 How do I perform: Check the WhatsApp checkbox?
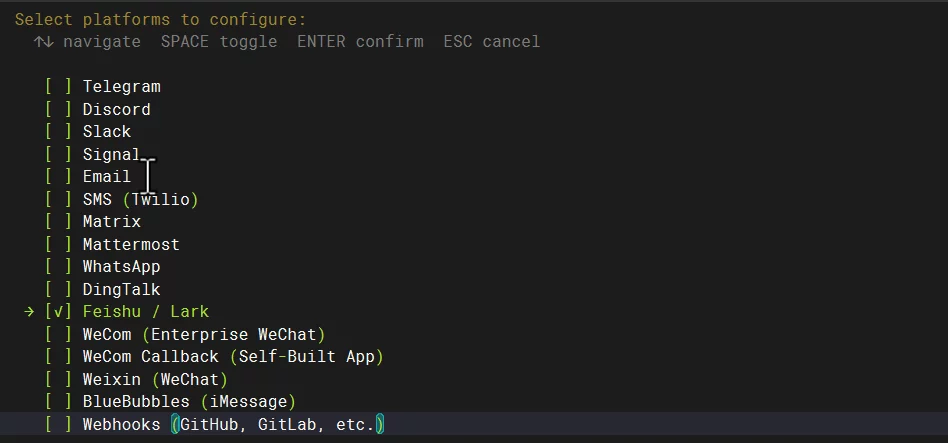coord(58,267)
